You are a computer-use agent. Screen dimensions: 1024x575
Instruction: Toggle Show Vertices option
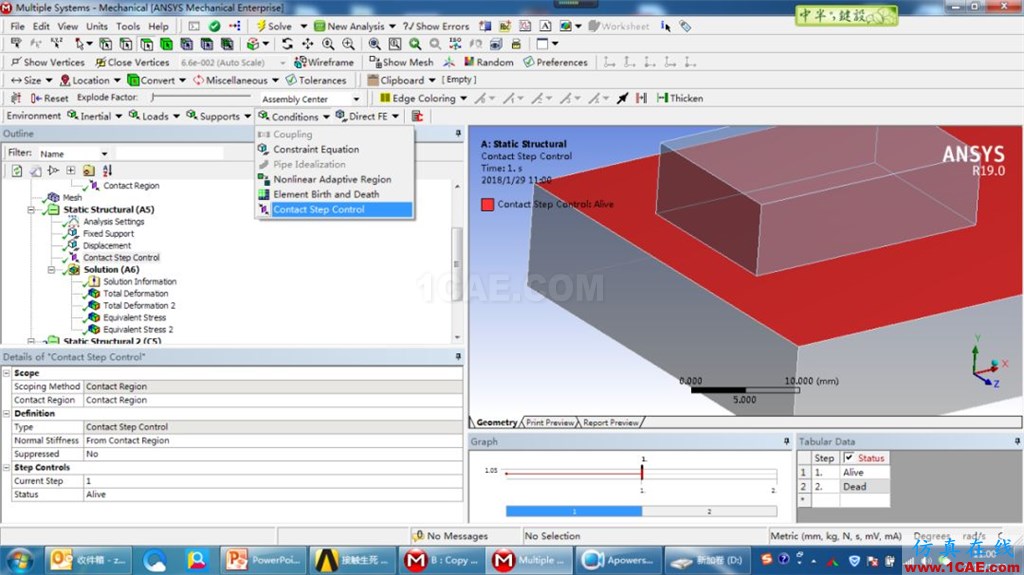pyautogui.click(x=48, y=62)
